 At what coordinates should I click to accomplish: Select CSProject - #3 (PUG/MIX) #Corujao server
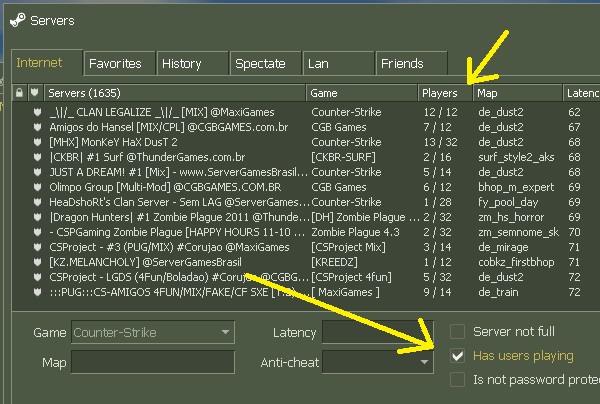click(x=306, y=247)
